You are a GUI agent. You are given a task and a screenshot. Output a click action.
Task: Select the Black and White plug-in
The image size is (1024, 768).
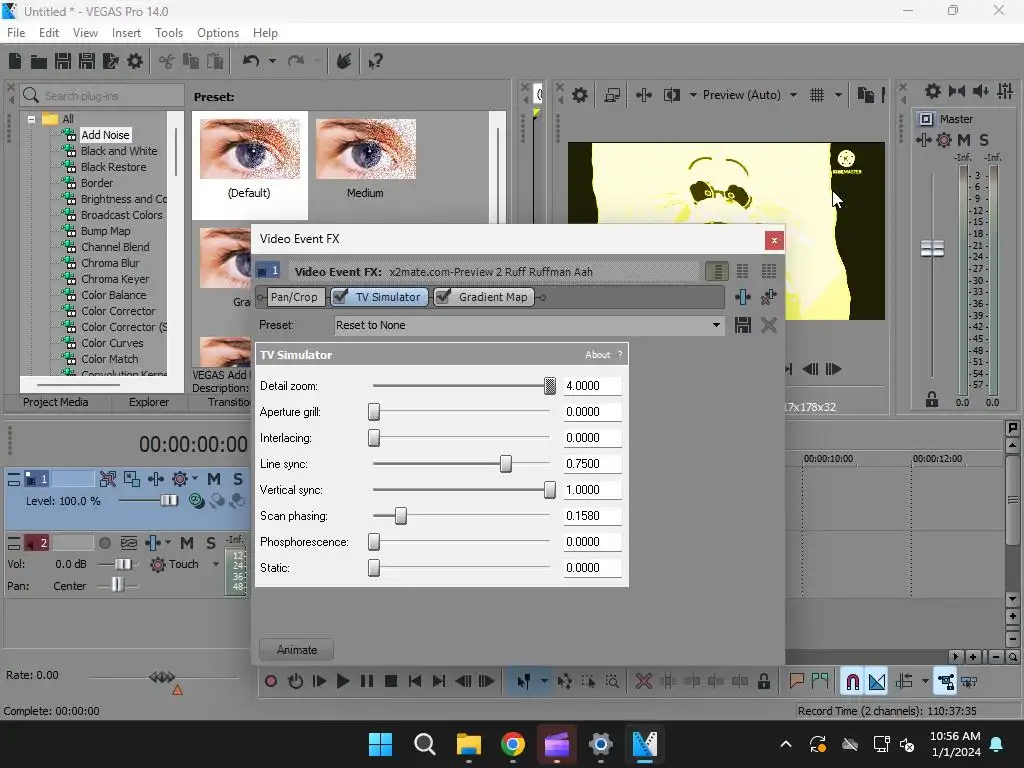point(119,151)
